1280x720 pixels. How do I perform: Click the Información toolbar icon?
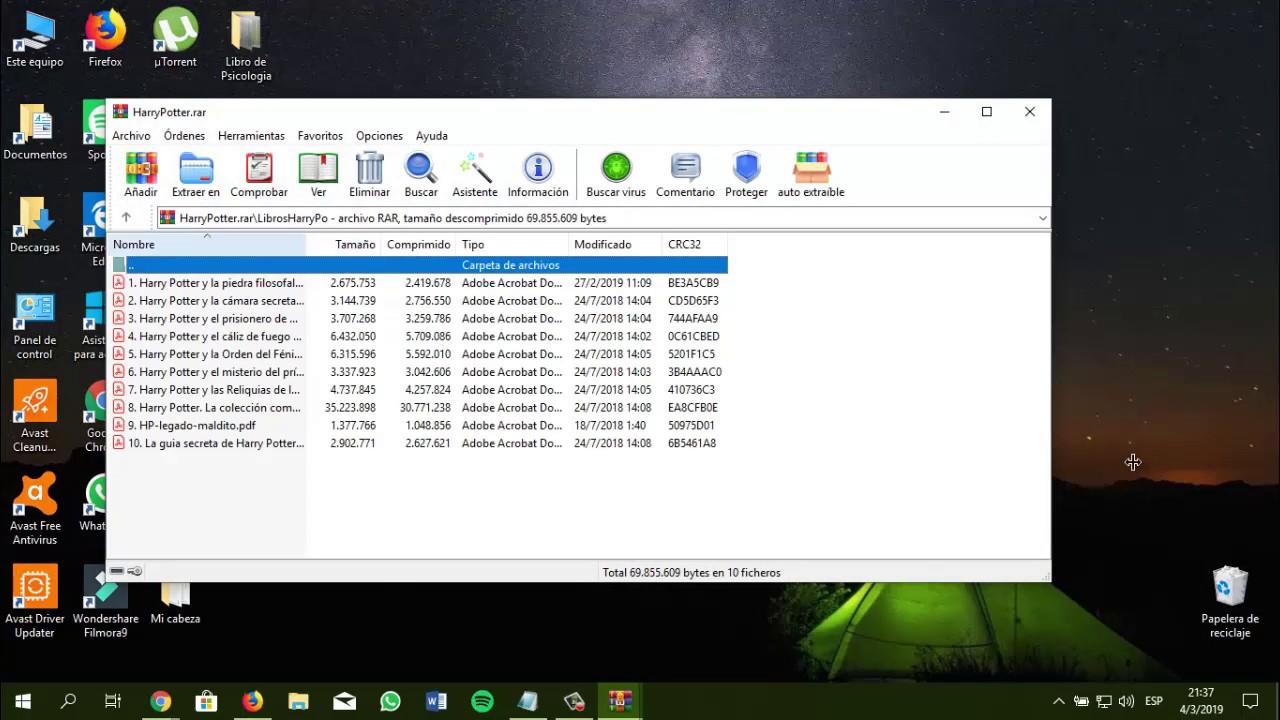[538, 175]
